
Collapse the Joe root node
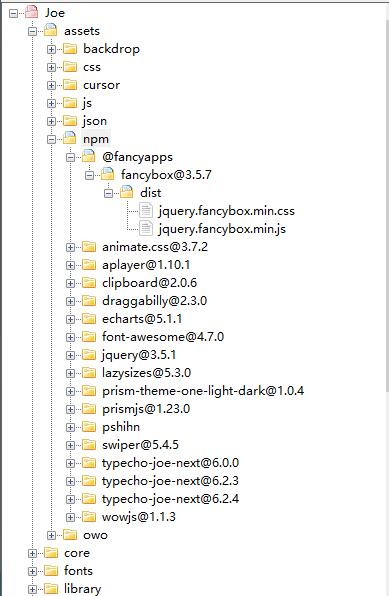pyautogui.click(x=14, y=13)
